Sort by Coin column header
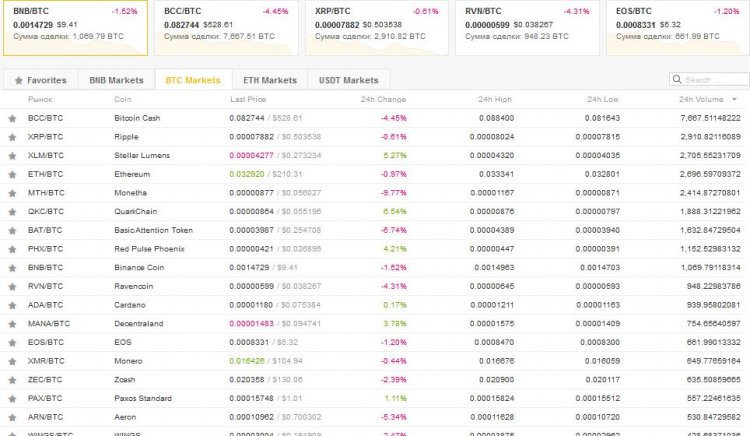Viewport: 750px width, 436px height. click(x=123, y=99)
